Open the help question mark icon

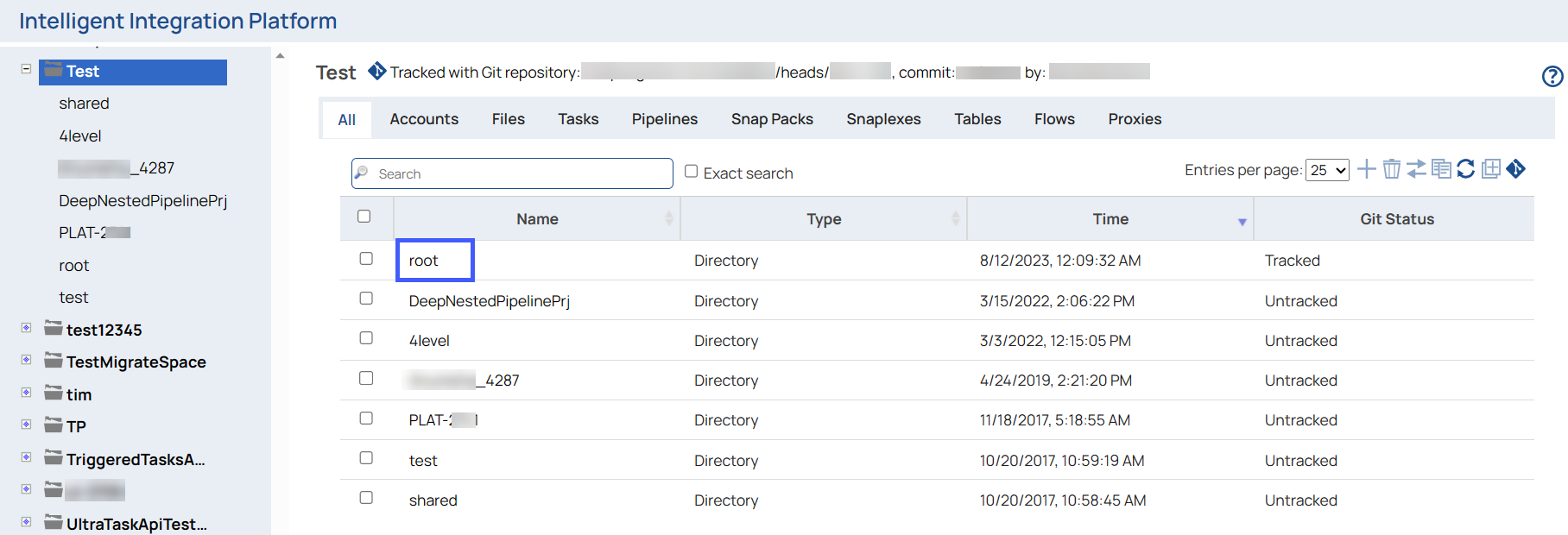(1552, 77)
